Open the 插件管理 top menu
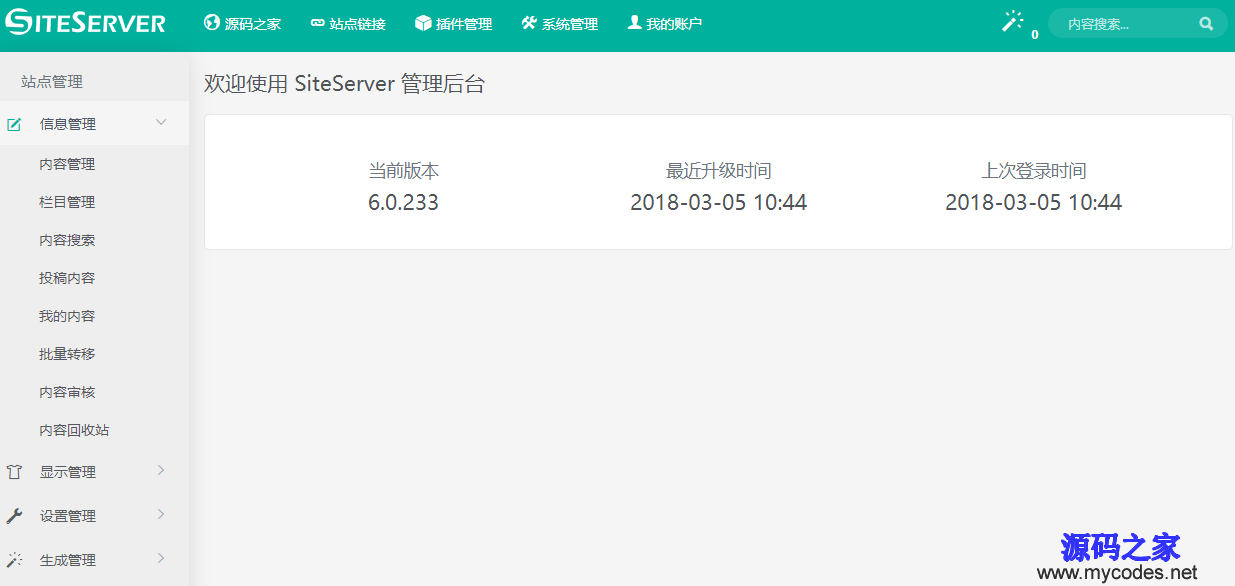The width and height of the screenshot is (1235, 586). click(x=454, y=23)
